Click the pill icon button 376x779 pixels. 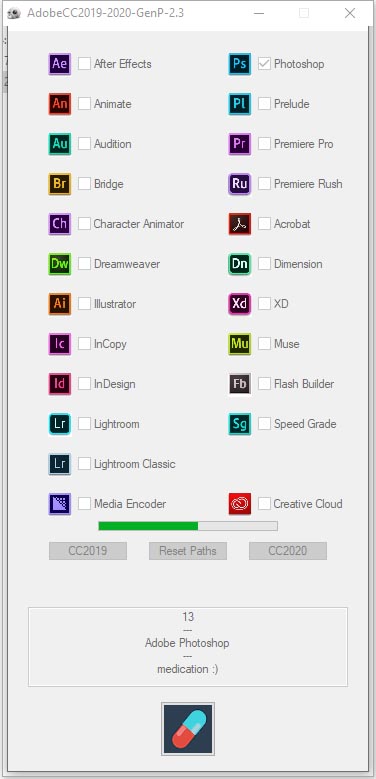(x=188, y=729)
